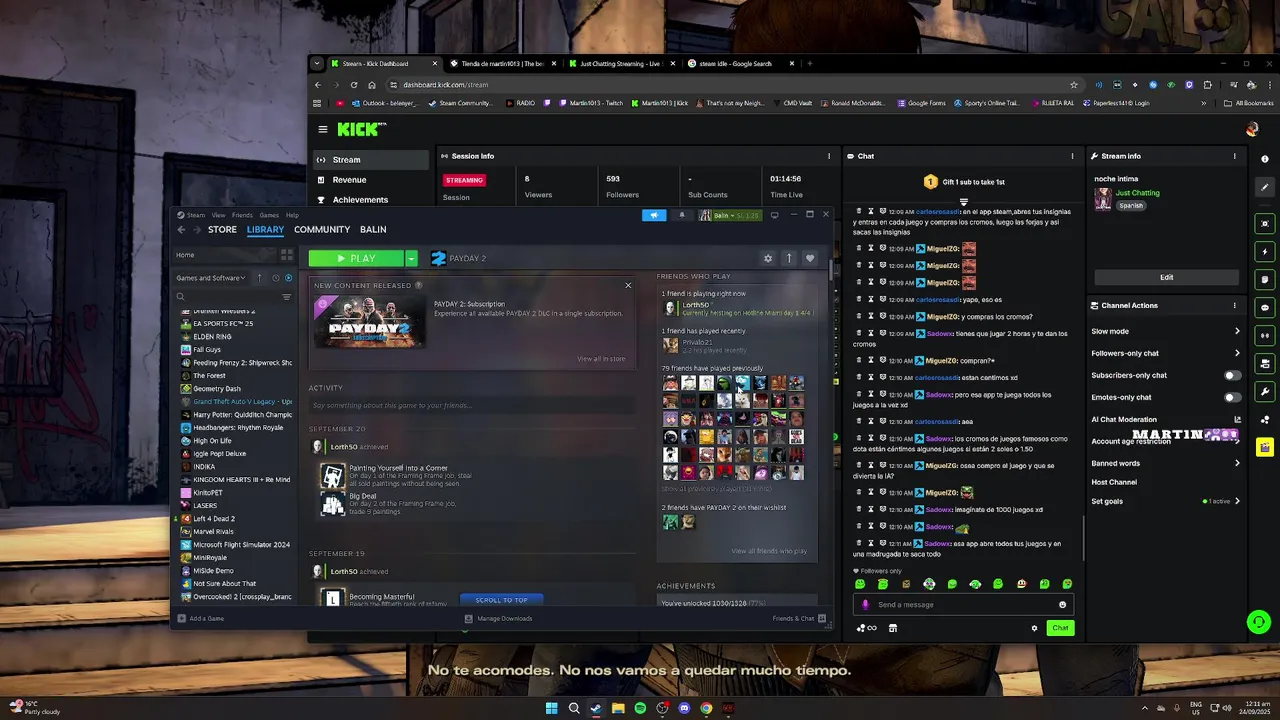Click the wrench icon in Kick right rail

pos(1265,391)
